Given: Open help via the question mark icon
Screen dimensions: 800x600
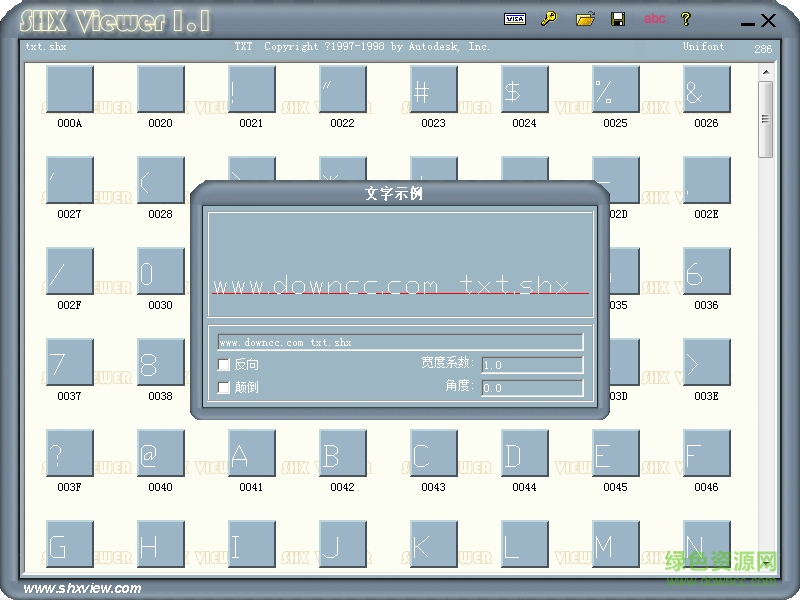Looking at the screenshot, I should pos(686,18).
